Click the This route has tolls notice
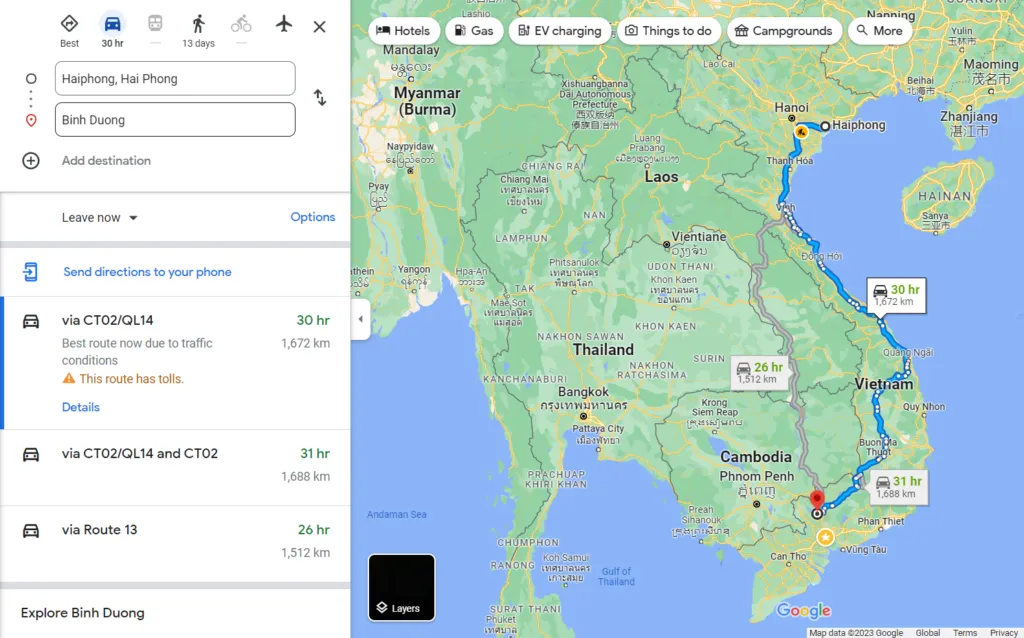 pyautogui.click(x=131, y=379)
